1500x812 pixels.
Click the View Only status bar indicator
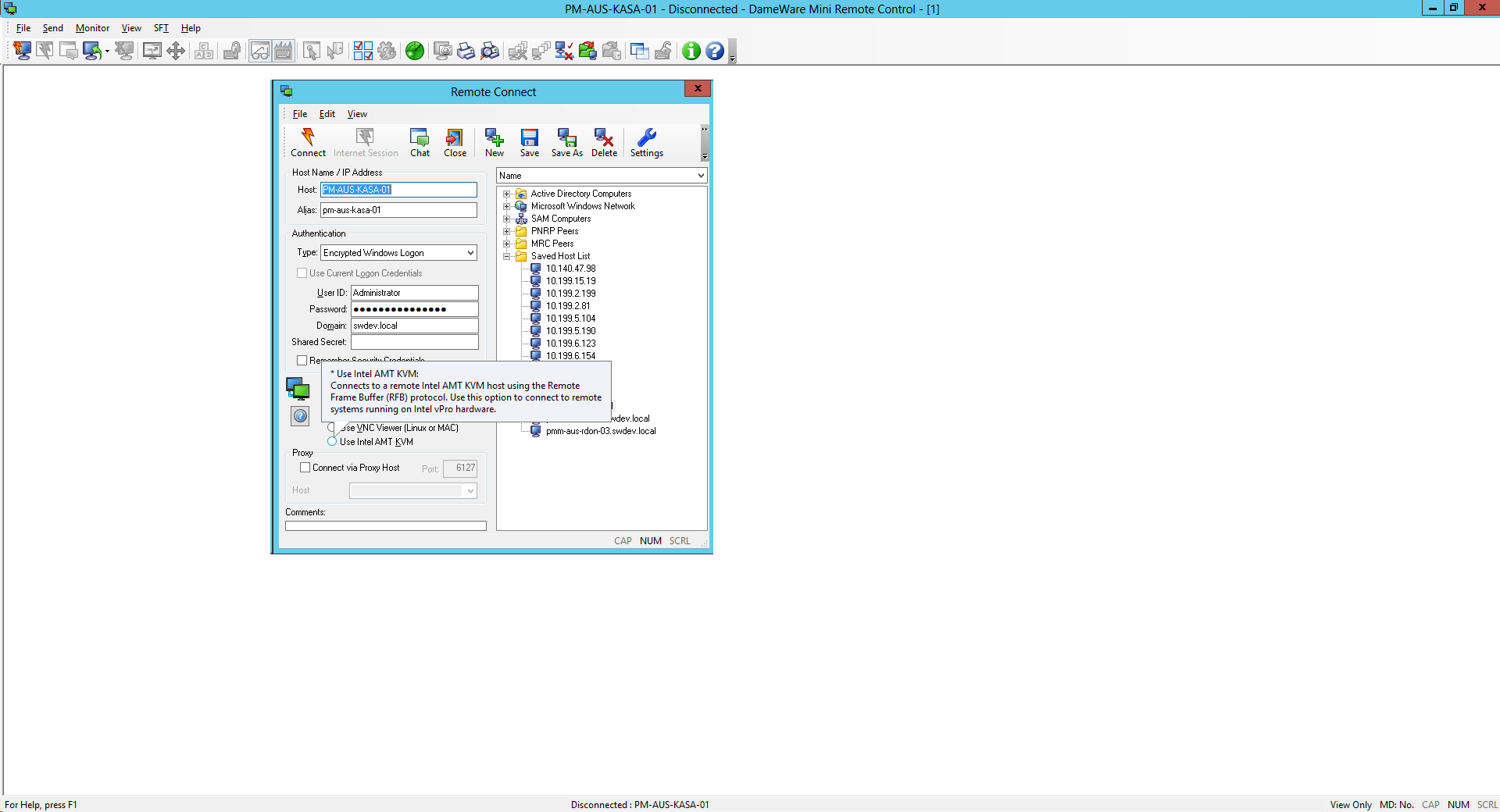(x=1351, y=805)
